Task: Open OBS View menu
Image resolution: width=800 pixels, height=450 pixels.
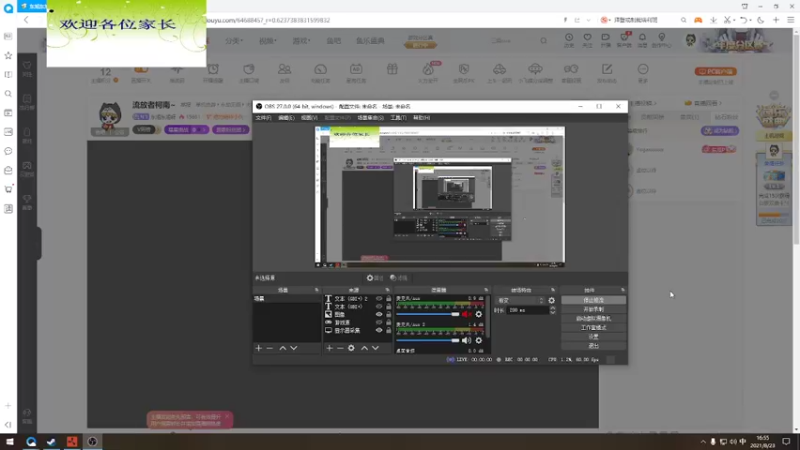Action: point(309,118)
